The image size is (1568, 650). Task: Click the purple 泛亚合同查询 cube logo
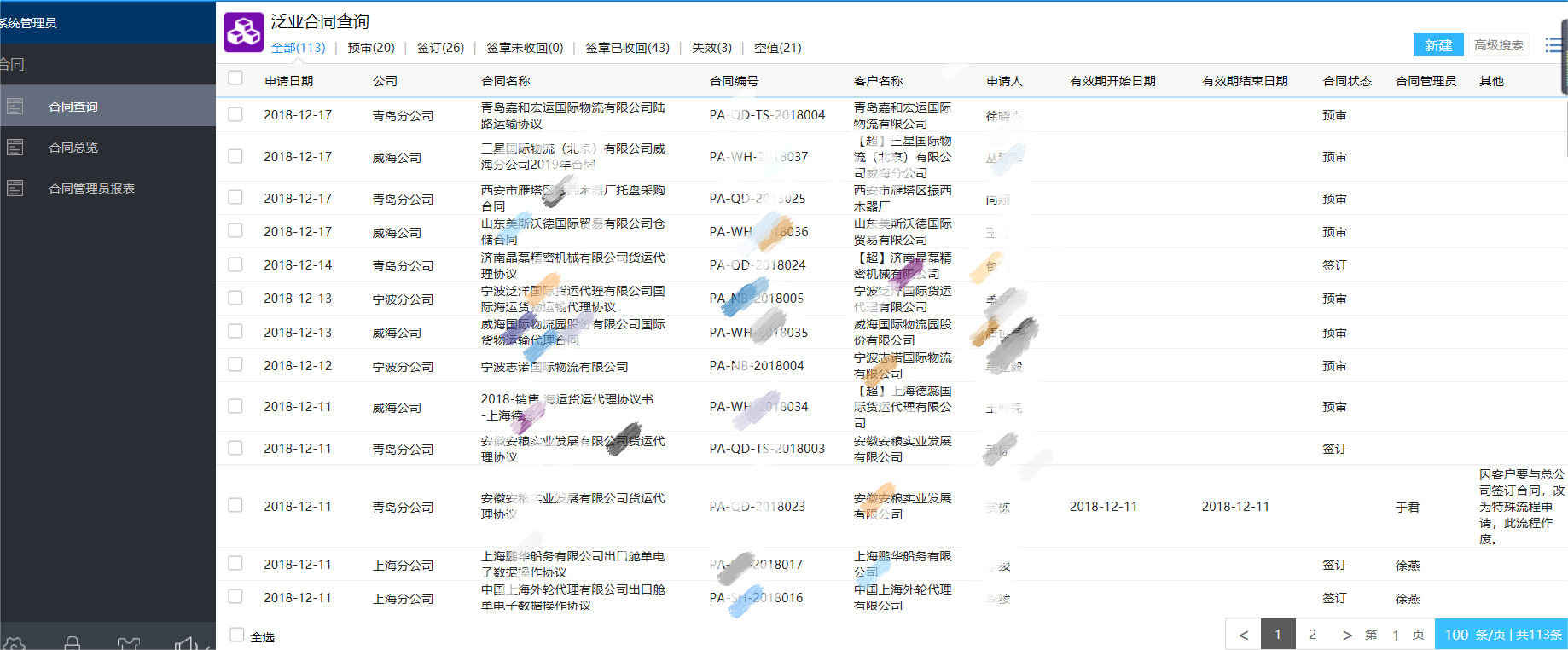coord(244,32)
